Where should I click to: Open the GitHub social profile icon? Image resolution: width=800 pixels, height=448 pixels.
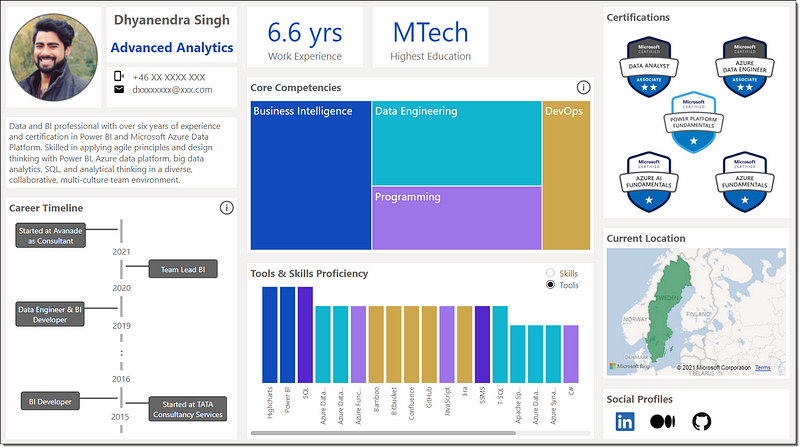[700, 421]
